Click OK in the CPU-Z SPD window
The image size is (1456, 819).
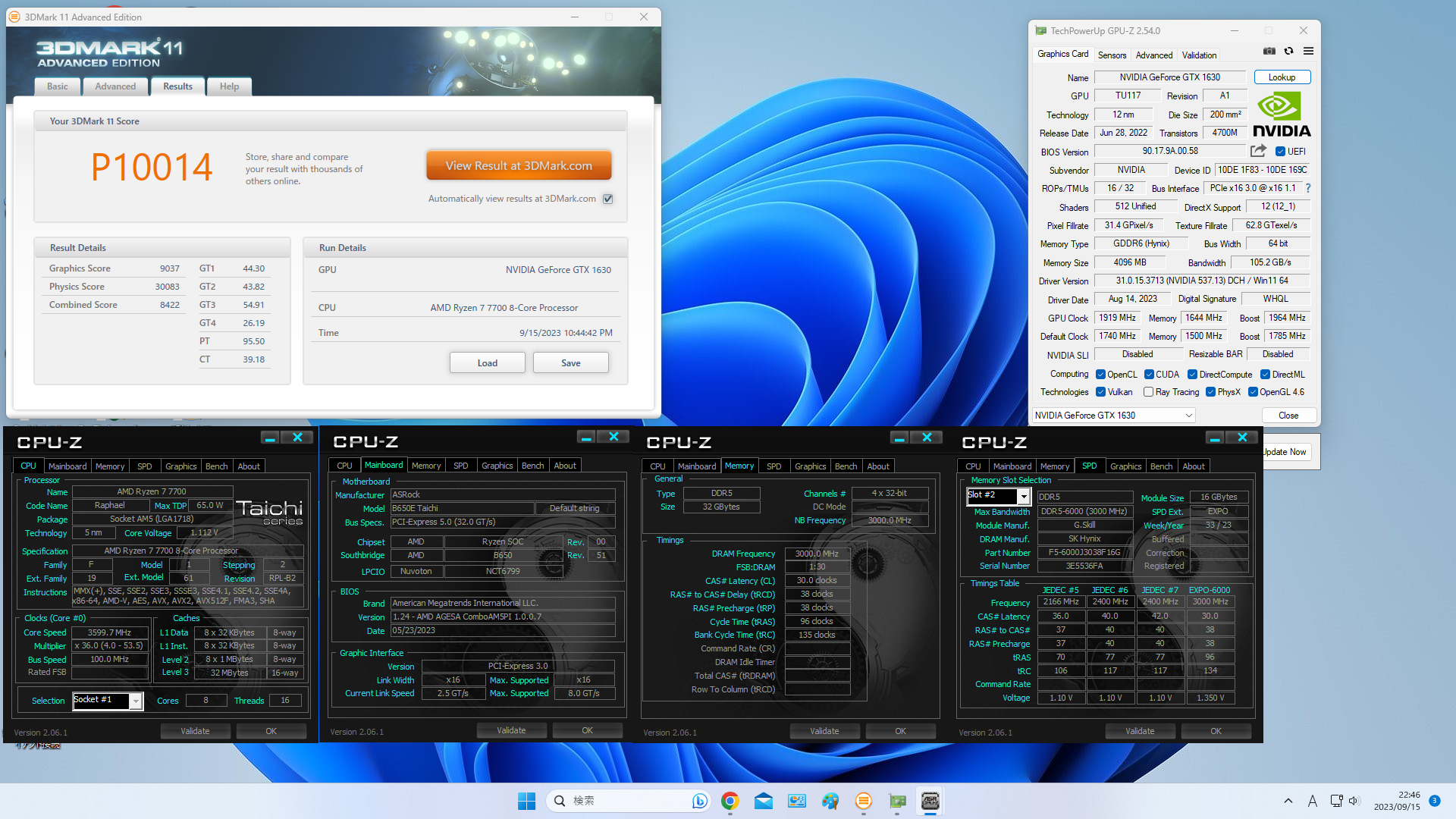(1216, 731)
